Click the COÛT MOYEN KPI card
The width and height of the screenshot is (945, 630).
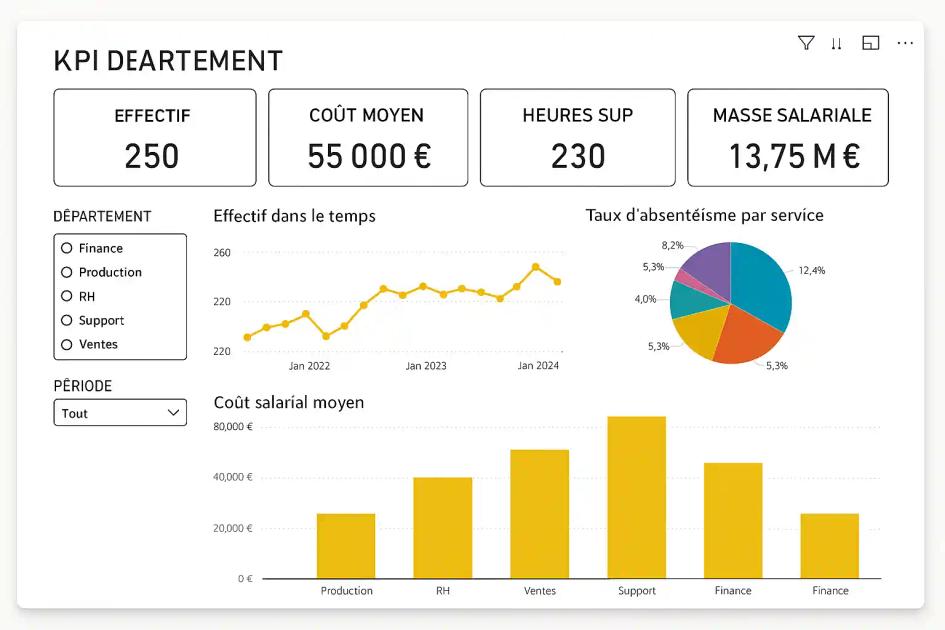(x=368, y=137)
